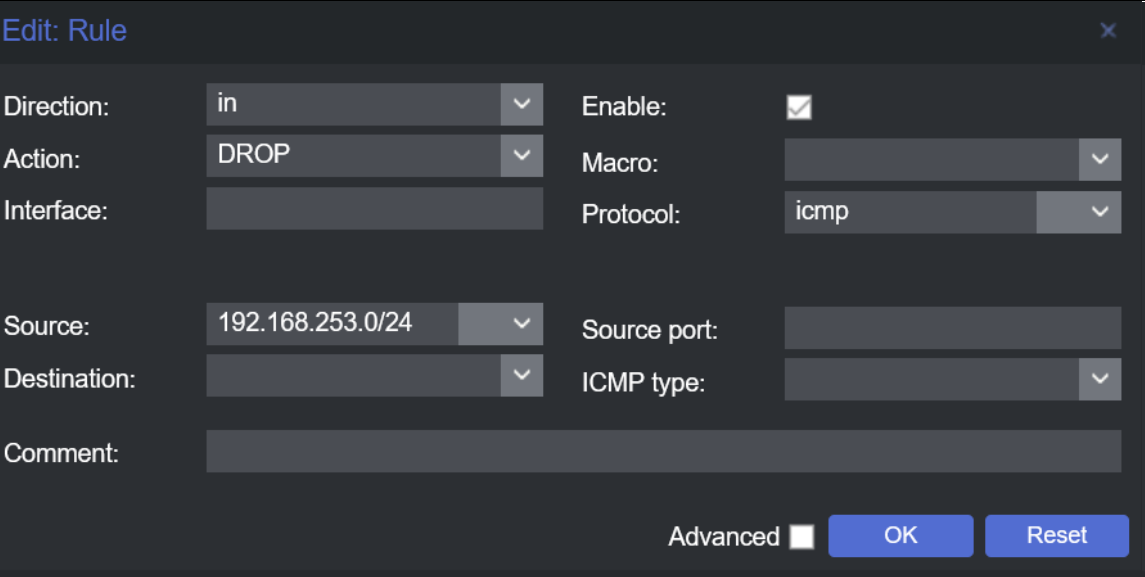Close the Edit: Rule dialog

click(1108, 31)
